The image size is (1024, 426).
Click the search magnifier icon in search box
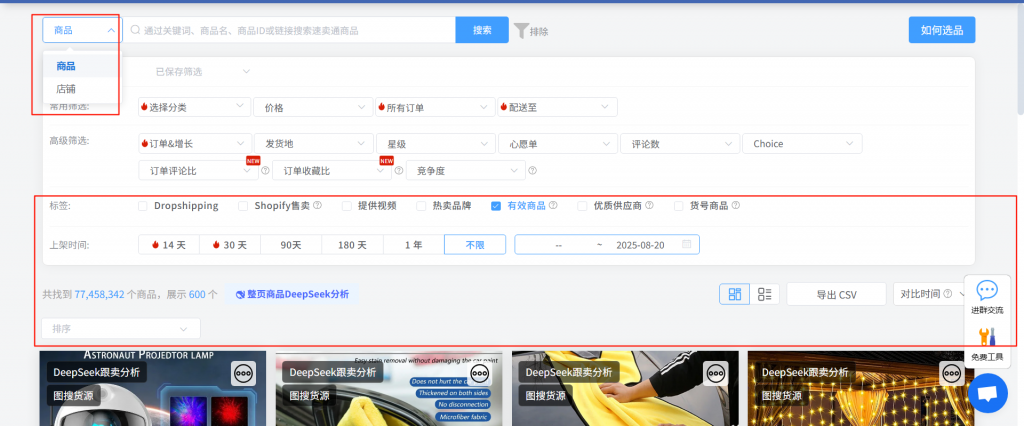coord(135,30)
